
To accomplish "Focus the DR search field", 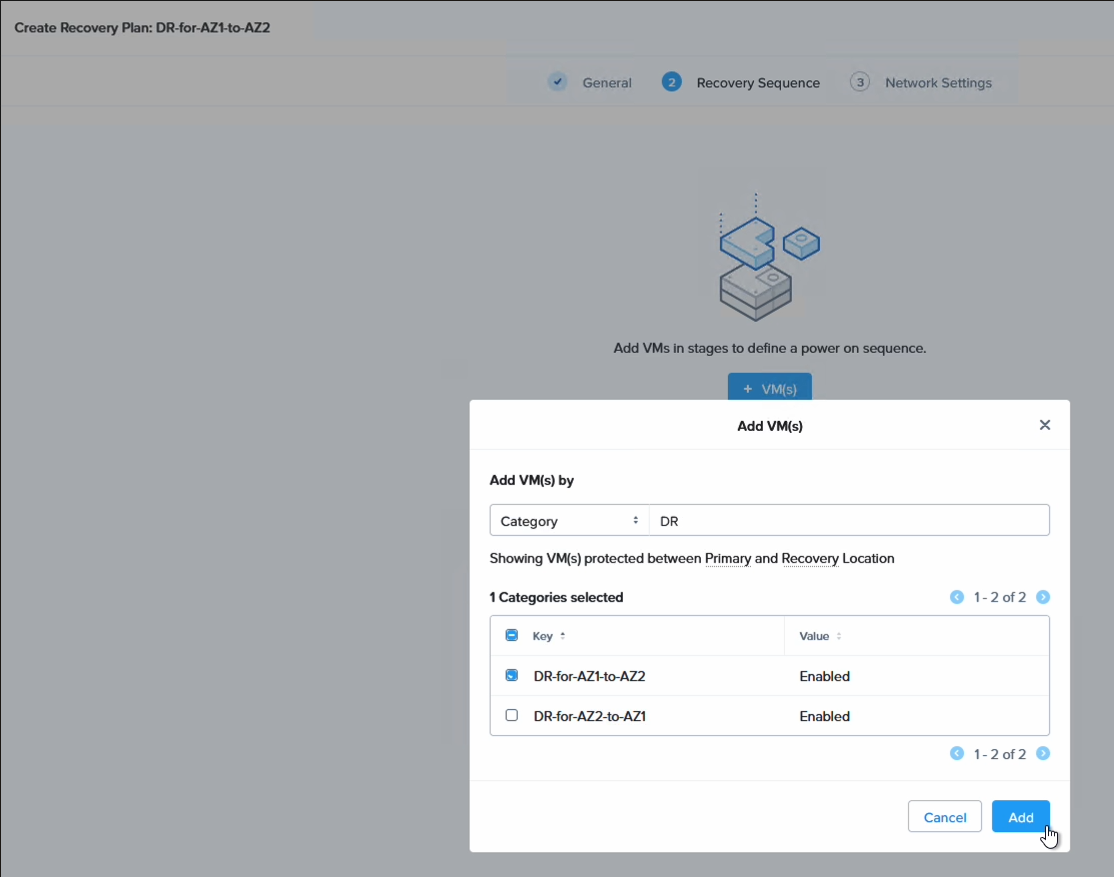I will tap(849, 520).
